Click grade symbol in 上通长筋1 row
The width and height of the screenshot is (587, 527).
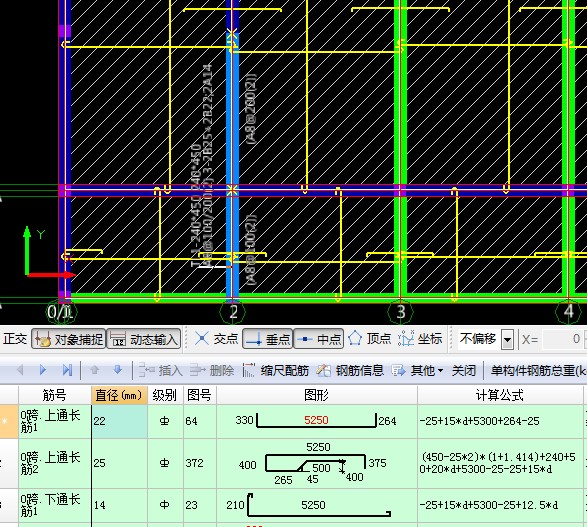click(x=165, y=421)
